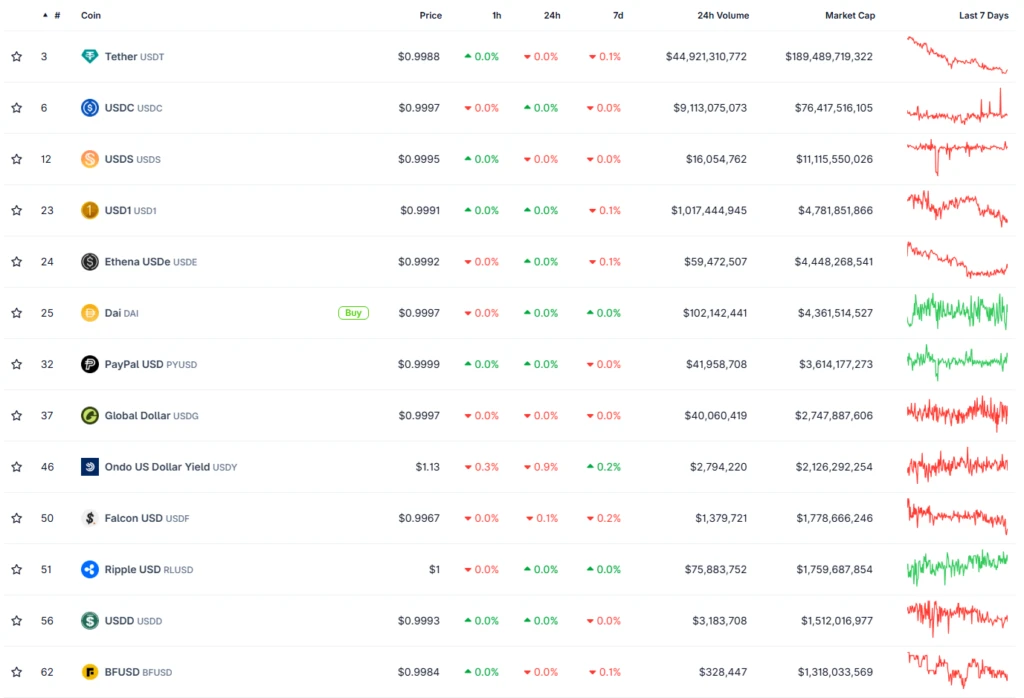Screen dimensions: 1024x698
Task: Open Ripple USD's 7-day sparkline
Action: coord(957,567)
